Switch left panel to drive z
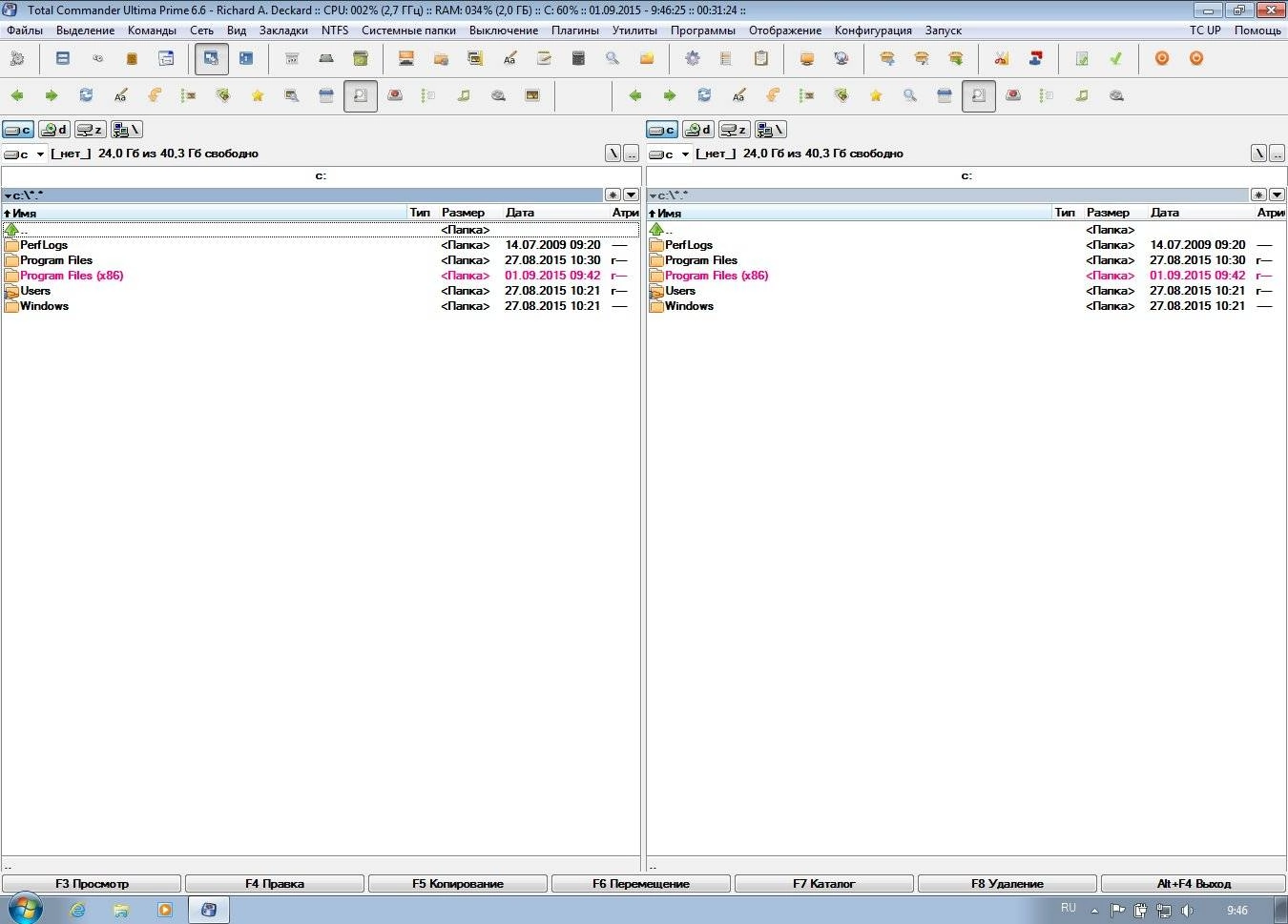Image resolution: width=1288 pixels, height=924 pixels. [x=91, y=130]
